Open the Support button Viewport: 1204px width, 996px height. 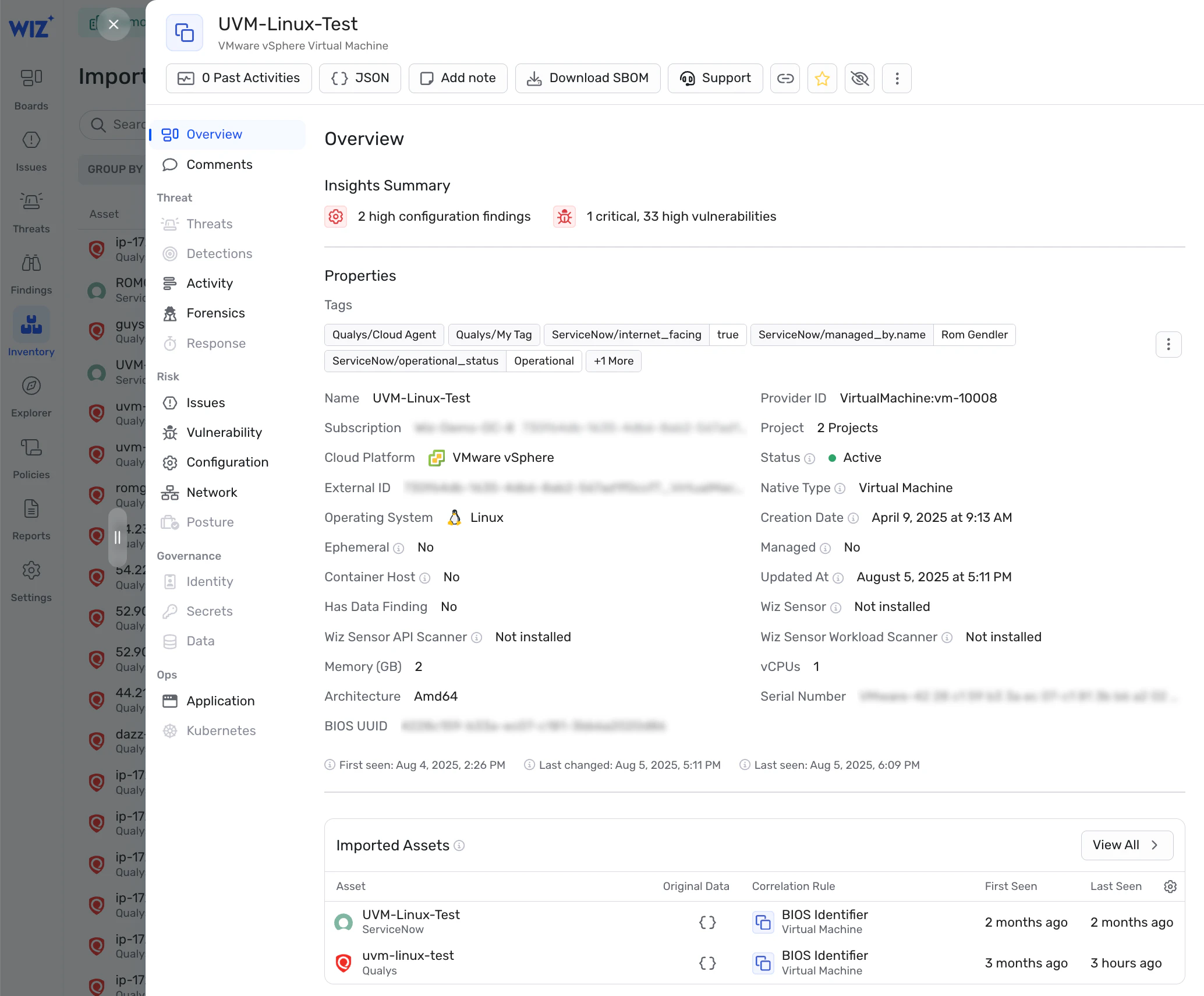[715, 78]
